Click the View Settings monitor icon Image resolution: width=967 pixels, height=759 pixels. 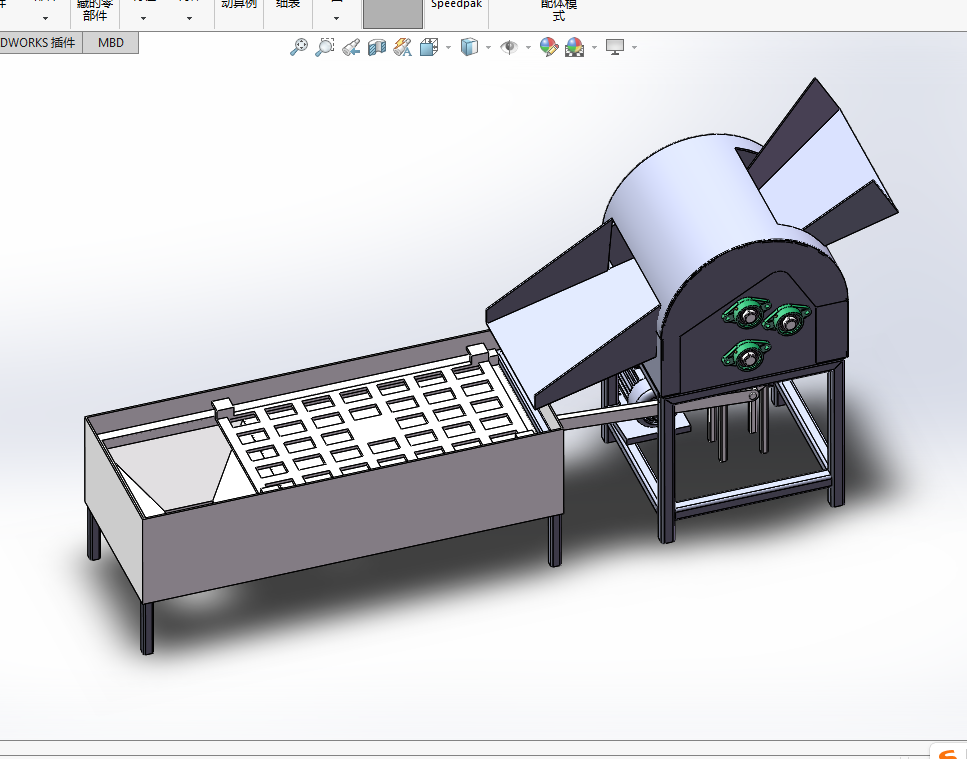click(x=615, y=47)
